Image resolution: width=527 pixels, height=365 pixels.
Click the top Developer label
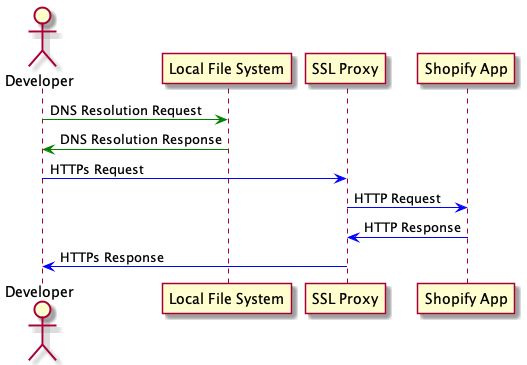click(x=39, y=81)
